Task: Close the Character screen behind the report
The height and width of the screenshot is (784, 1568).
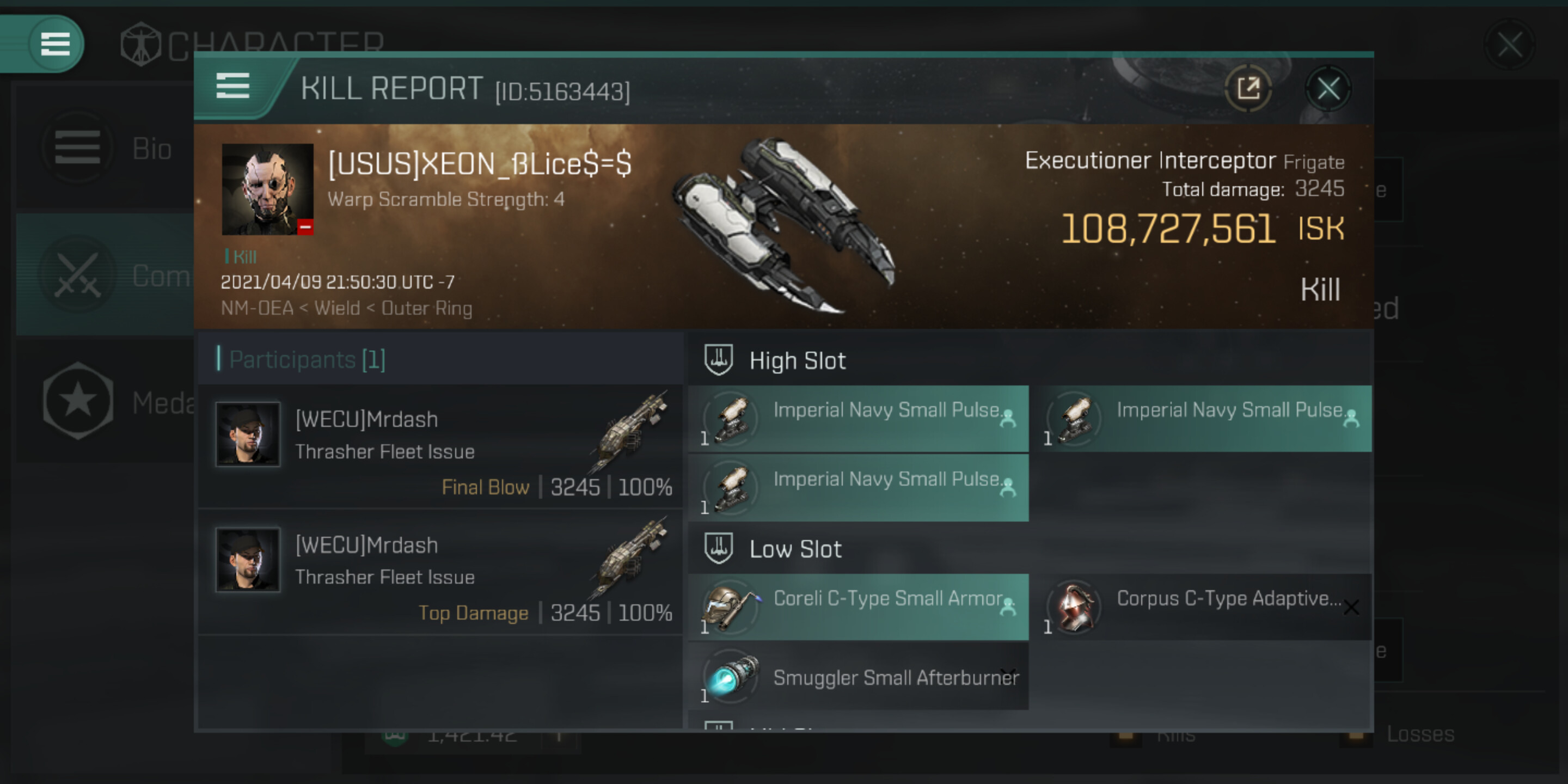Action: (x=1510, y=44)
